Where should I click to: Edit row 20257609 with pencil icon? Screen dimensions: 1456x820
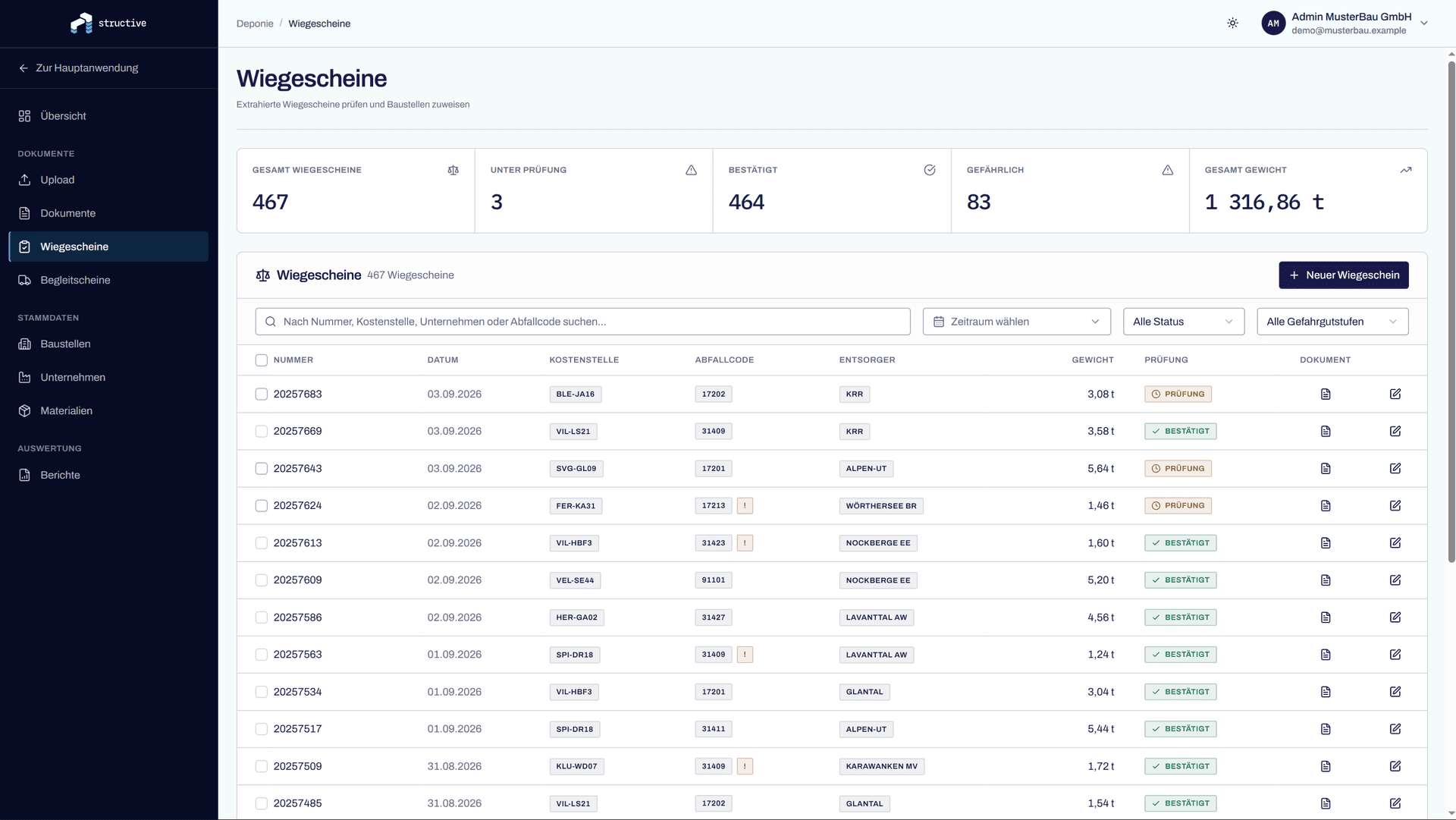click(x=1395, y=580)
